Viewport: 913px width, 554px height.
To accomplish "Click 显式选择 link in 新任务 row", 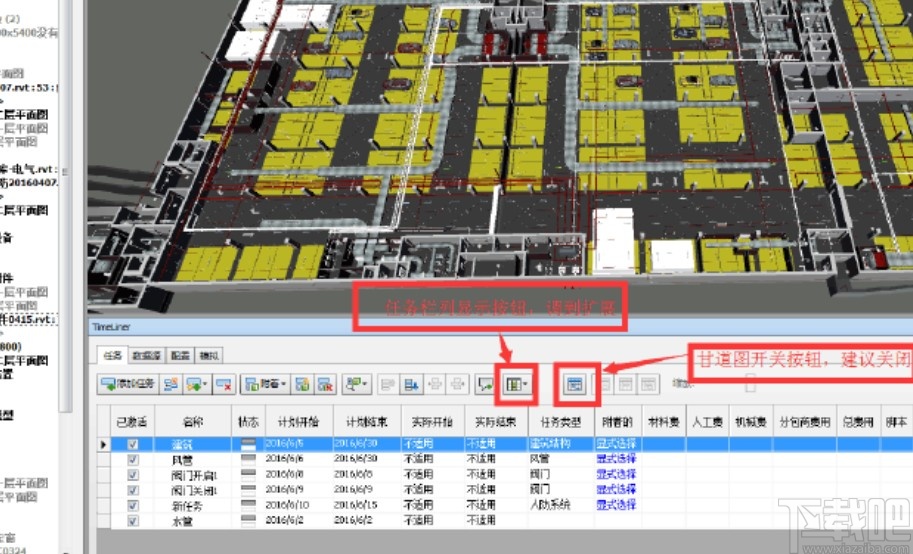I will [x=616, y=504].
